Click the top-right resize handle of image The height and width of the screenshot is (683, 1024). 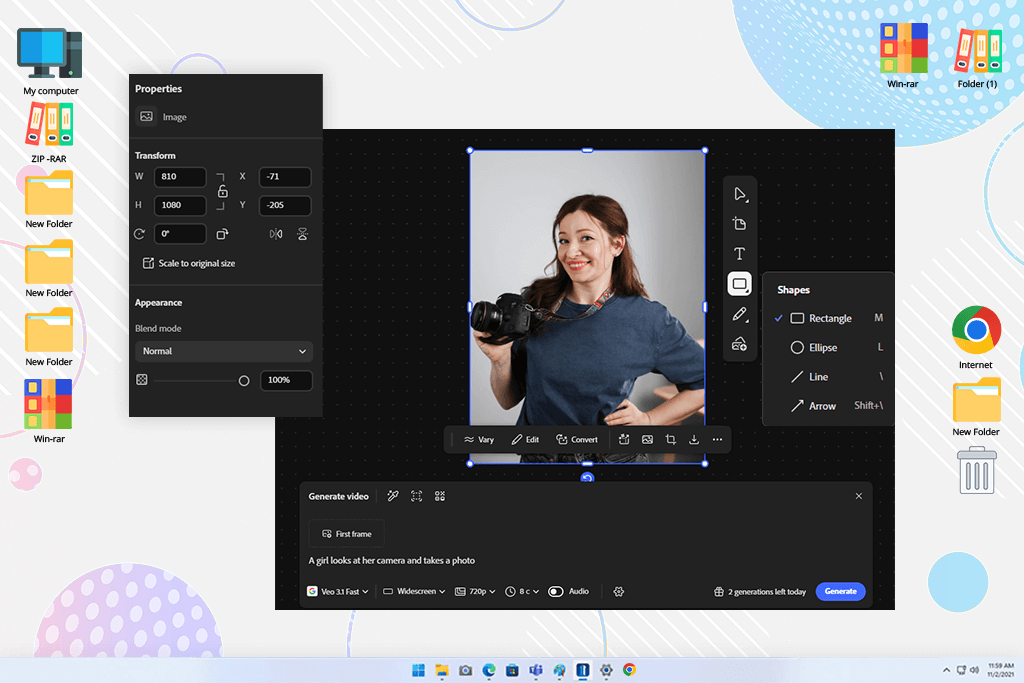point(705,151)
